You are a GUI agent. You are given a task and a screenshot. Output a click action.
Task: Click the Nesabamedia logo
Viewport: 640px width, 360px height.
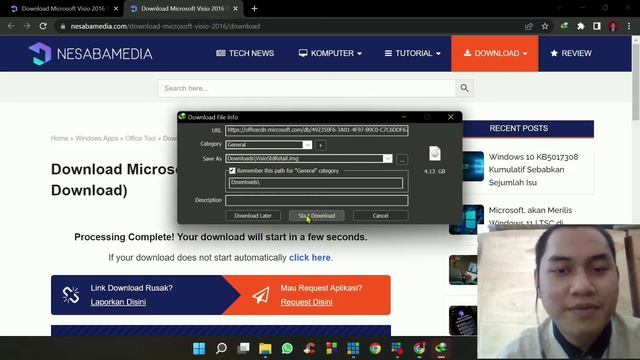coord(90,53)
